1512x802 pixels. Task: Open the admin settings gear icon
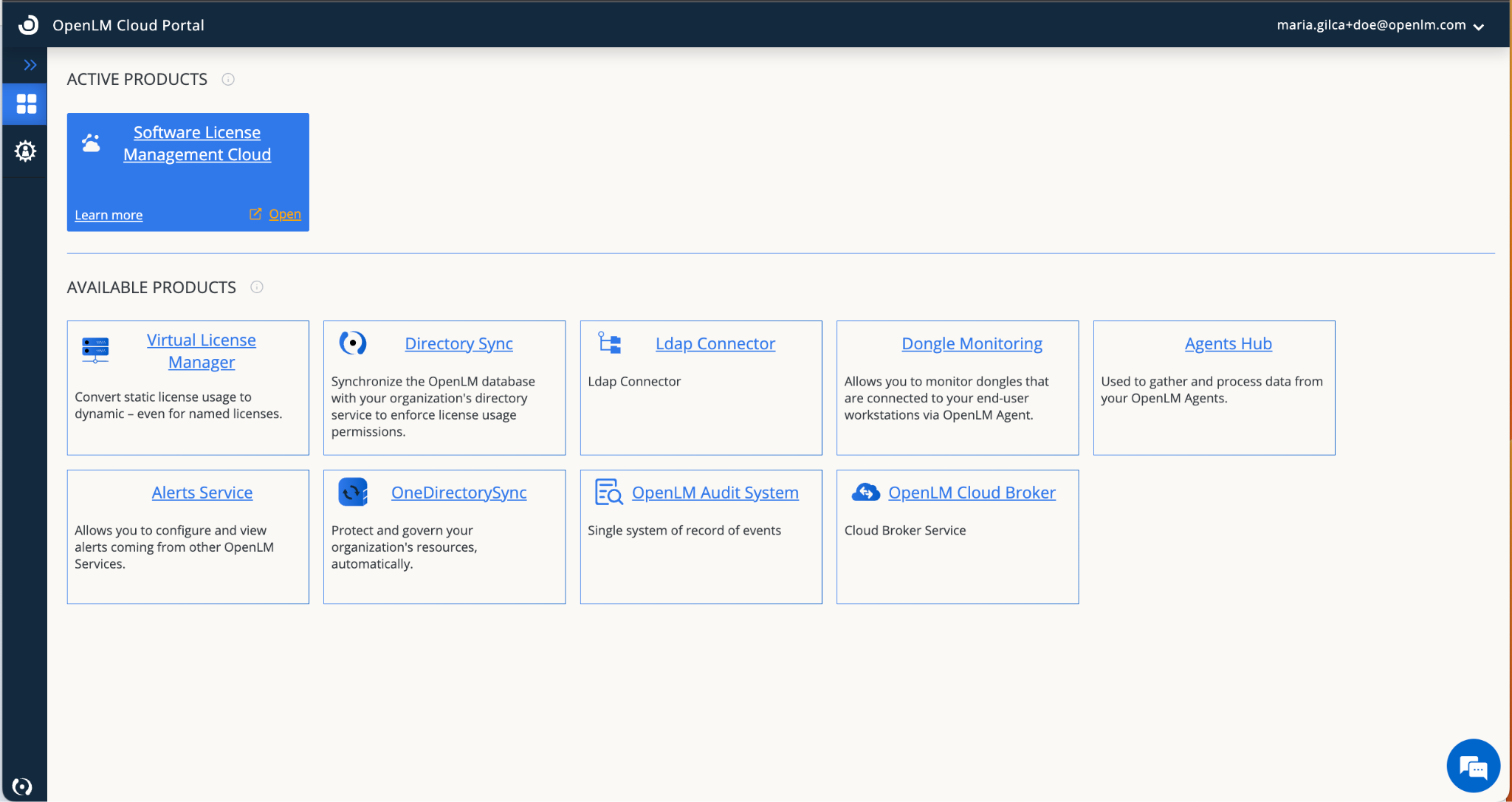pyautogui.click(x=26, y=151)
